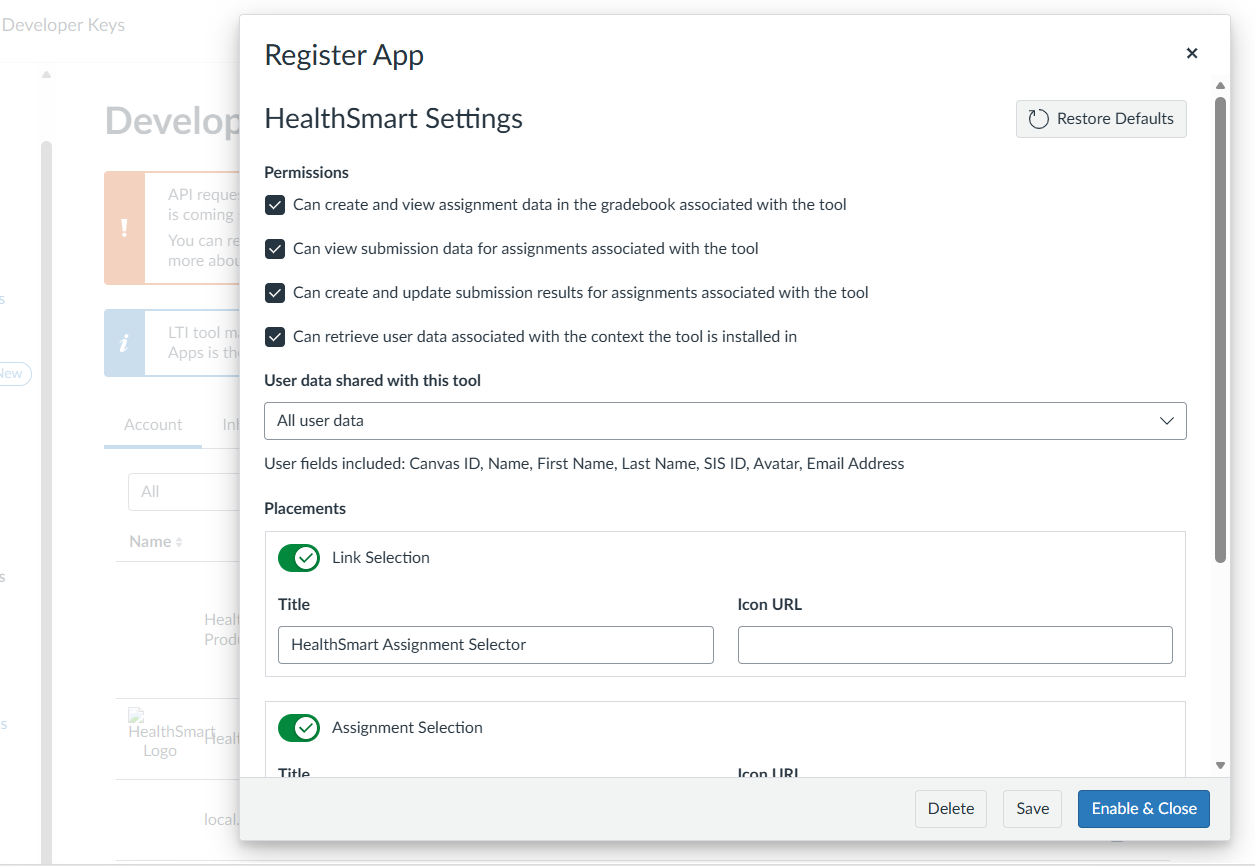
Task: Click the Delete button
Action: click(951, 809)
